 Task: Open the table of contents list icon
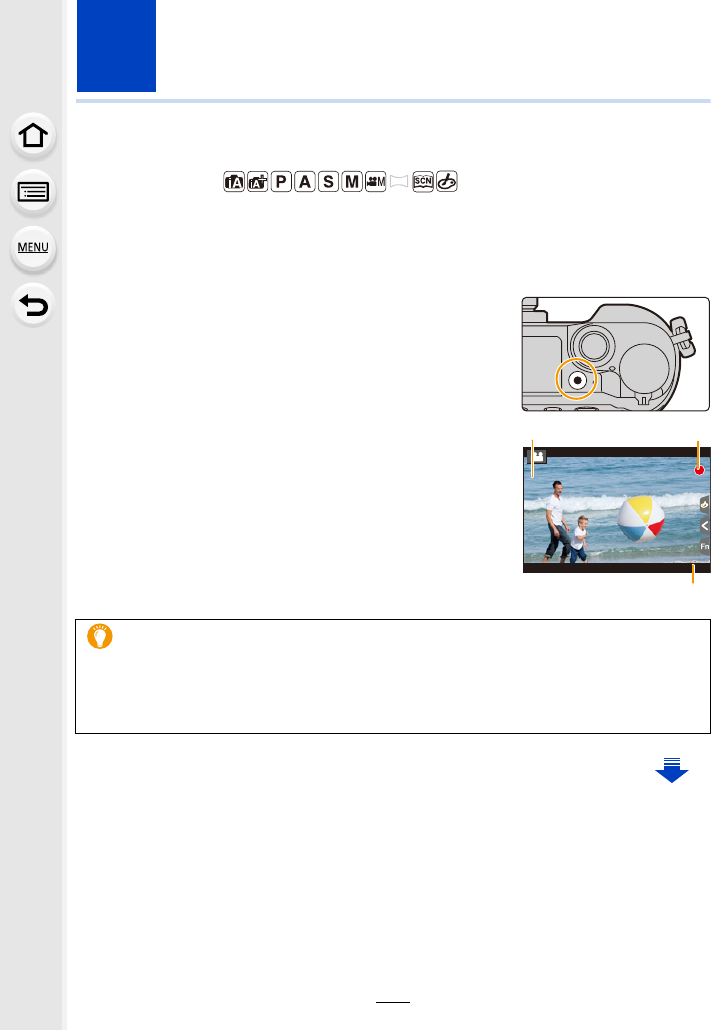33,192
